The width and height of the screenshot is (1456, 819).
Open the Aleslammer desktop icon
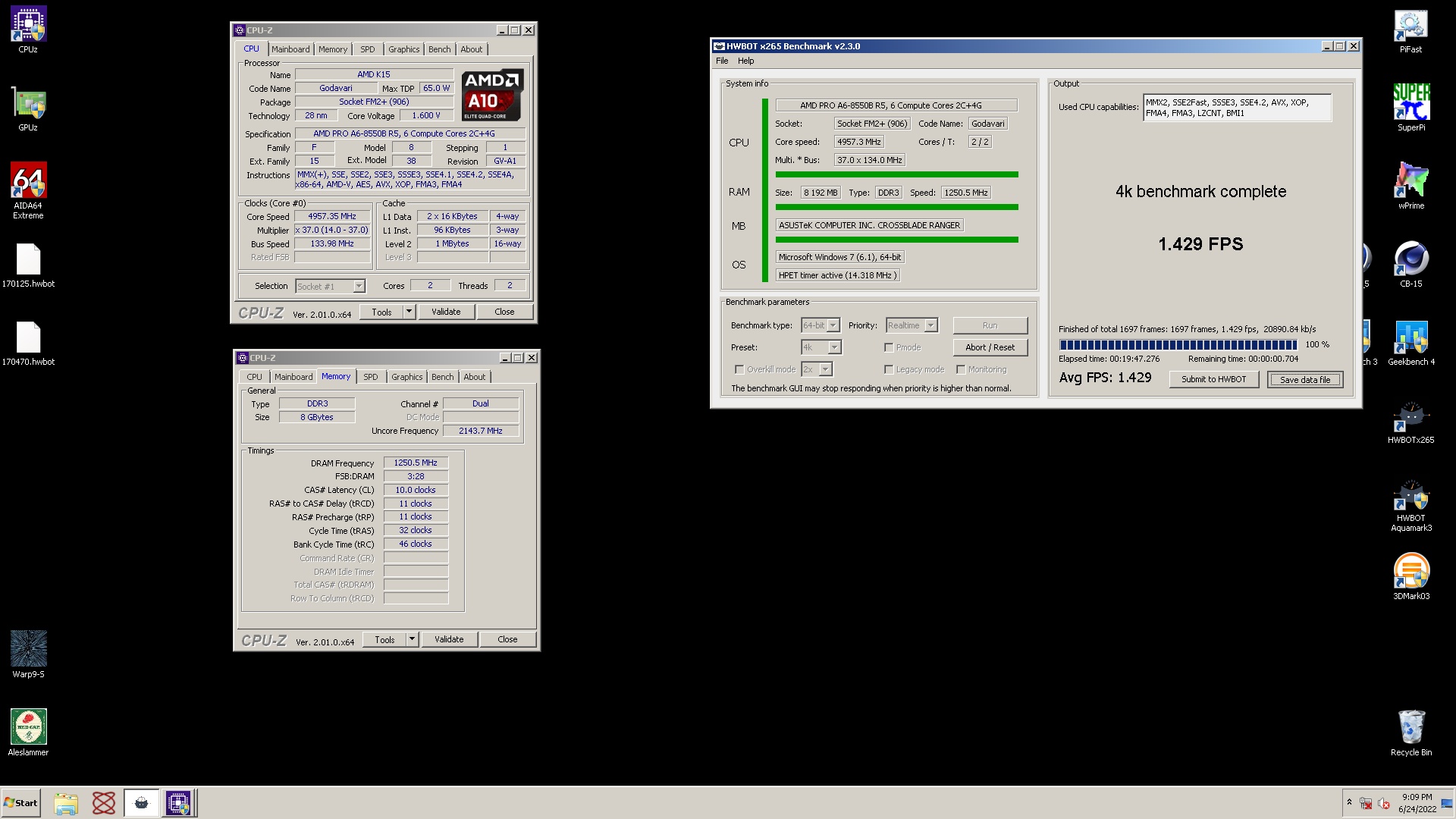(28, 732)
